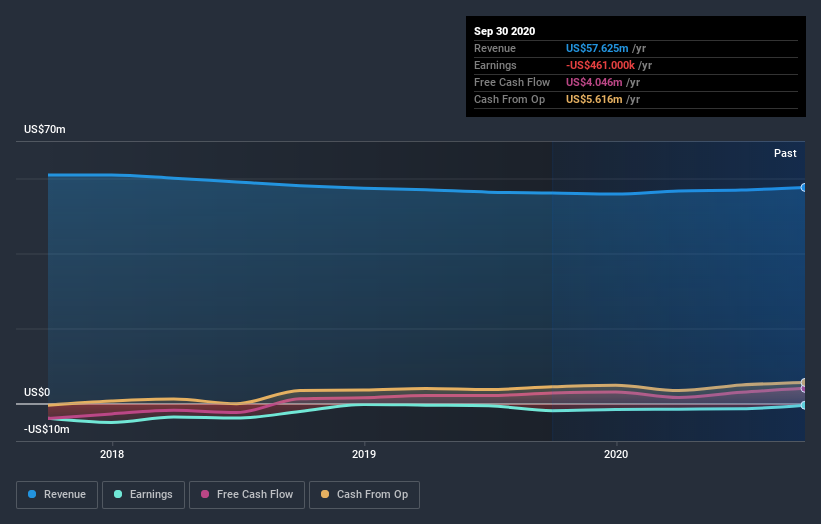
Task: Click the -US$10m axis label
Action: pyautogui.click(x=46, y=429)
